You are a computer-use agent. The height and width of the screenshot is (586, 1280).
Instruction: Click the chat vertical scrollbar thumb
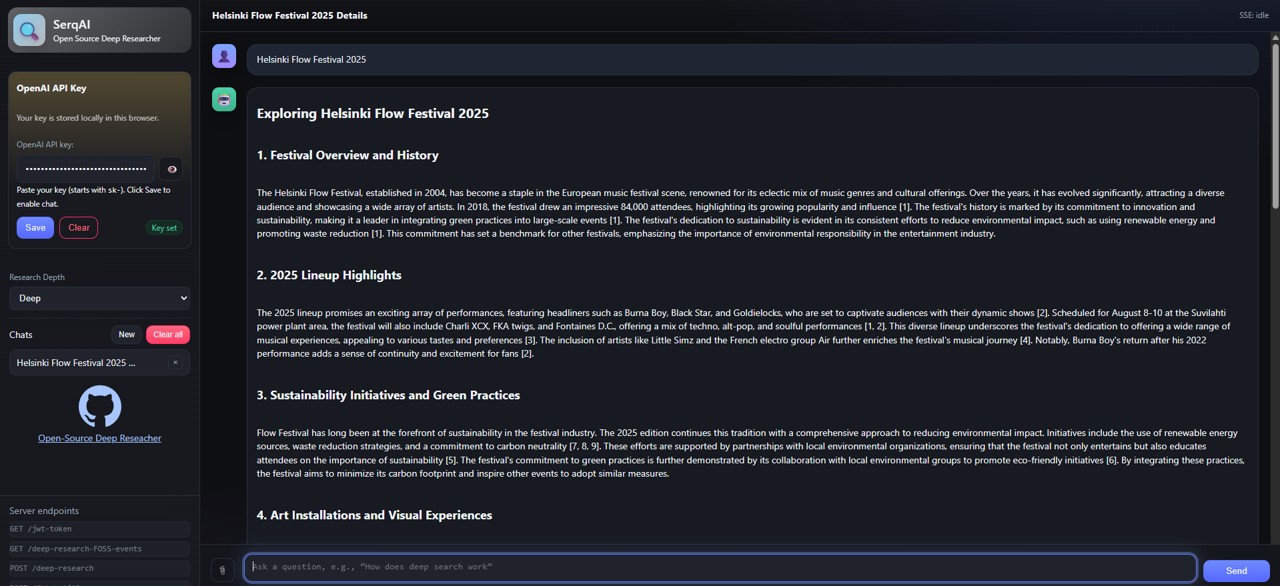[x=1275, y=125]
